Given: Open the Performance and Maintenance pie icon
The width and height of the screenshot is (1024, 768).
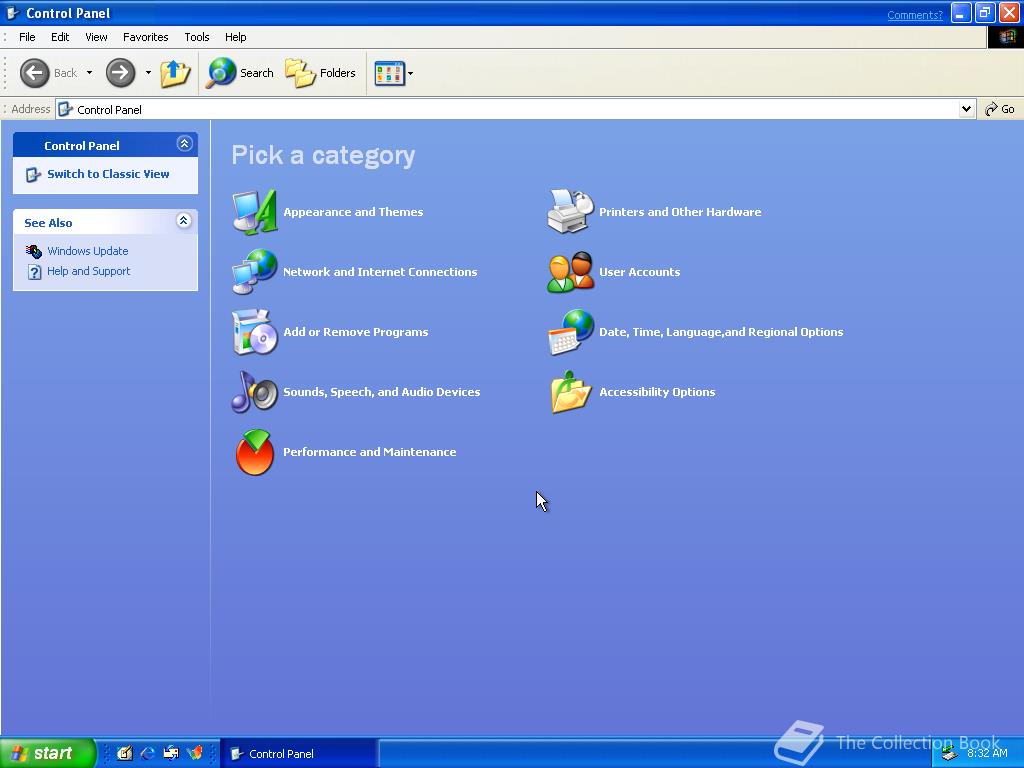Looking at the screenshot, I should (255, 452).
